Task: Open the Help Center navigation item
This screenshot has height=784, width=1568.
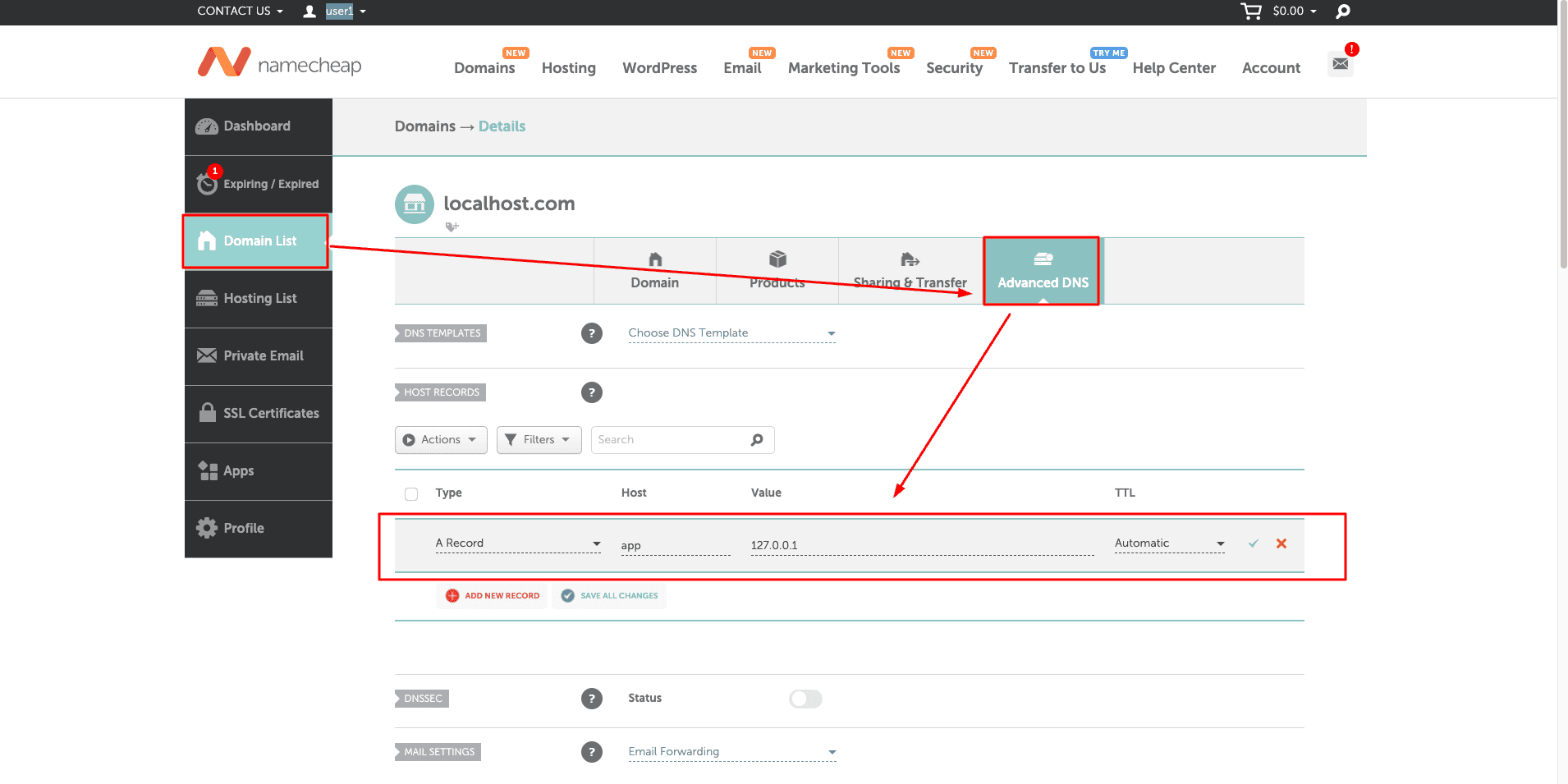Action: [1174, 68]
